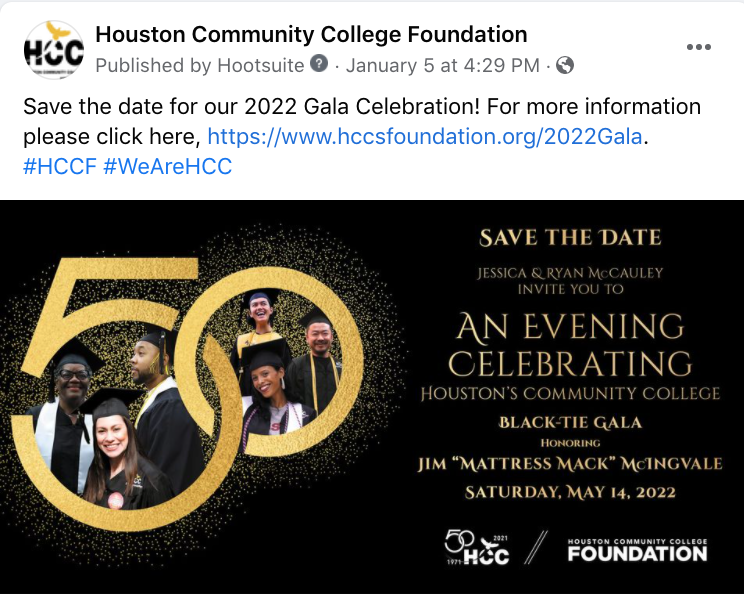Open the hccsfoundation.org/2022Gala link
The image size is (744, 596).
click(x=425, y=137)
